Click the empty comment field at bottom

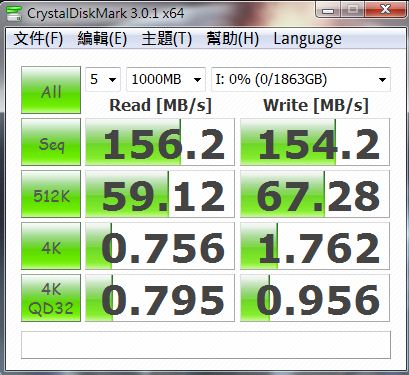206,345
